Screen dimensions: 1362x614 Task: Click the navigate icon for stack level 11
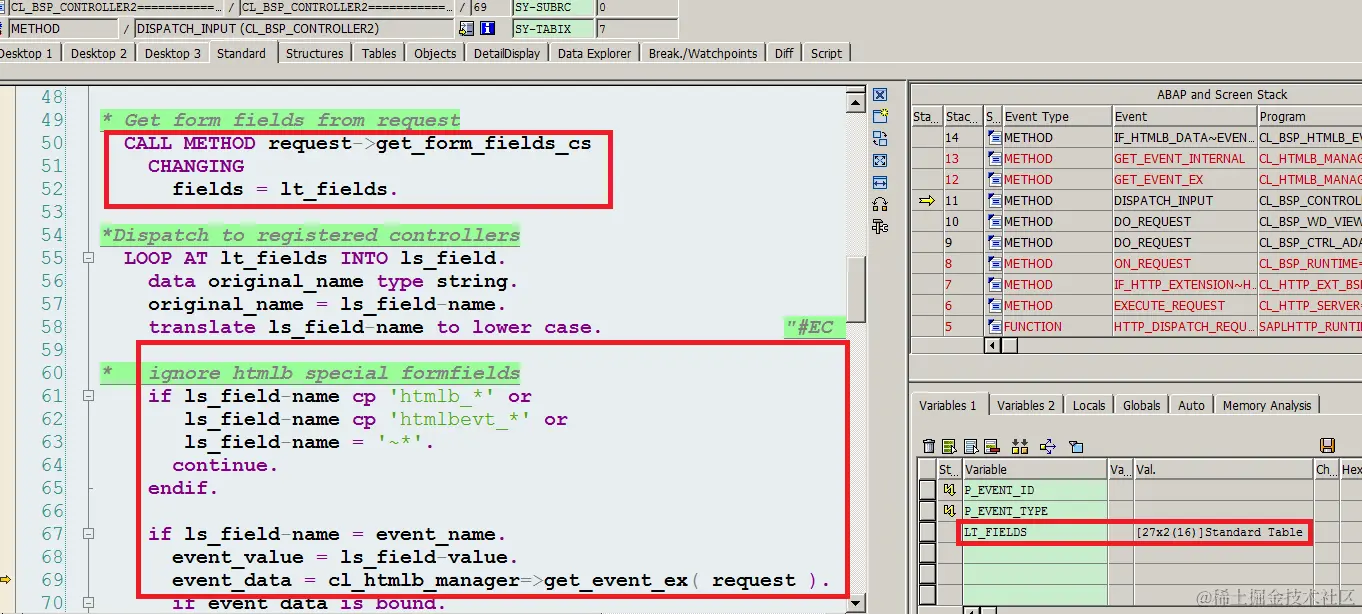(994, 201)
